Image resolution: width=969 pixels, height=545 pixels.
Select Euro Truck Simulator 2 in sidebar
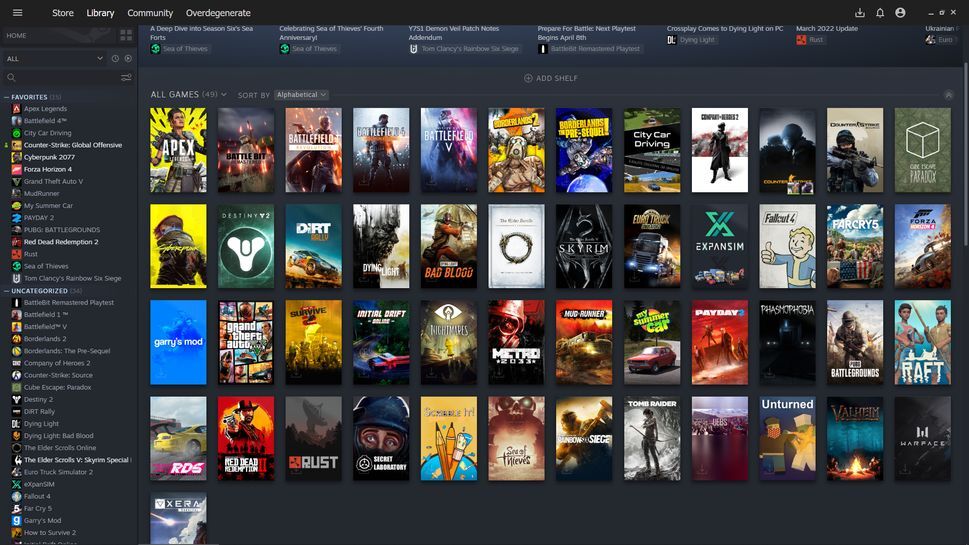(x=59, y=472)
